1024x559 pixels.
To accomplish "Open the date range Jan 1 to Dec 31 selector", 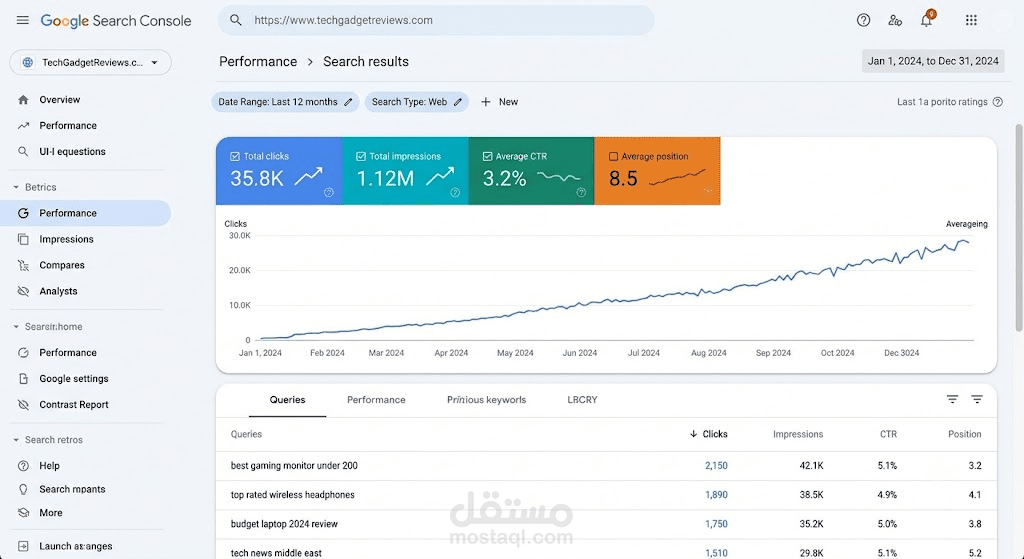I will click(933, 61).
